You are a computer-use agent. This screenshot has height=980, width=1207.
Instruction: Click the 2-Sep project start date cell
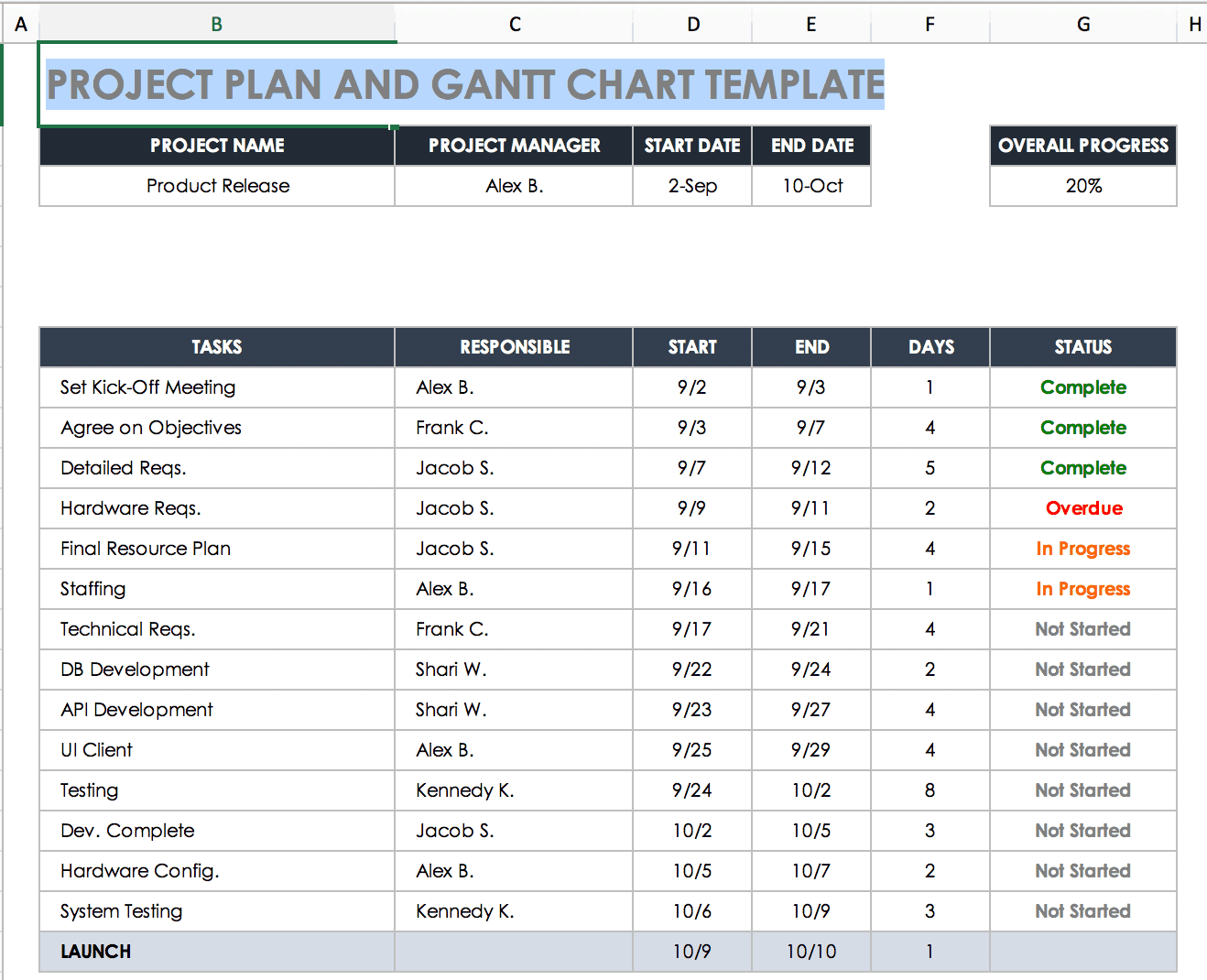[692, 186]
